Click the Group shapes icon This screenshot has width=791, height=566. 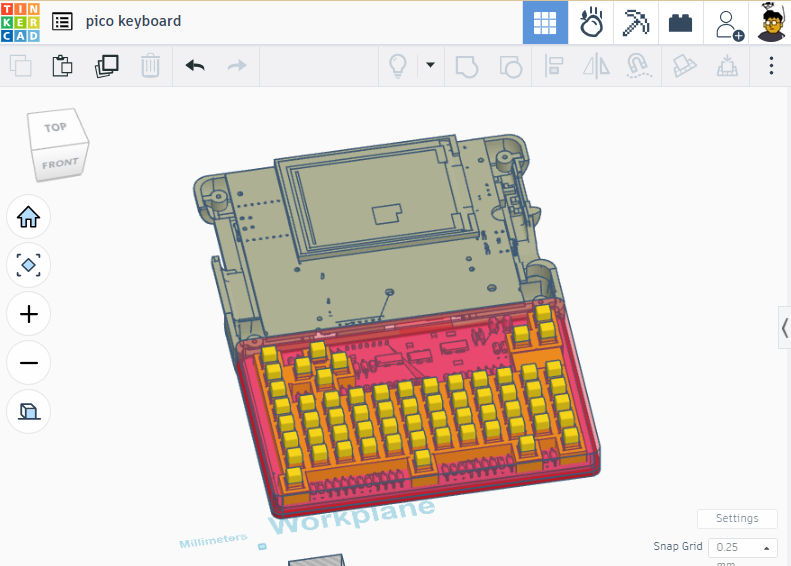467,66
